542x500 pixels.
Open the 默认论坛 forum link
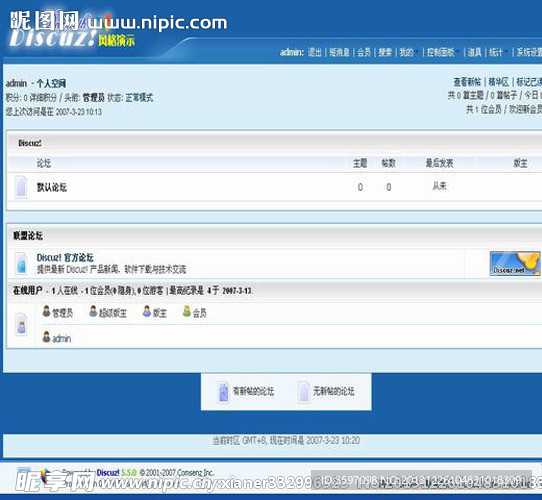click(52, 187)
